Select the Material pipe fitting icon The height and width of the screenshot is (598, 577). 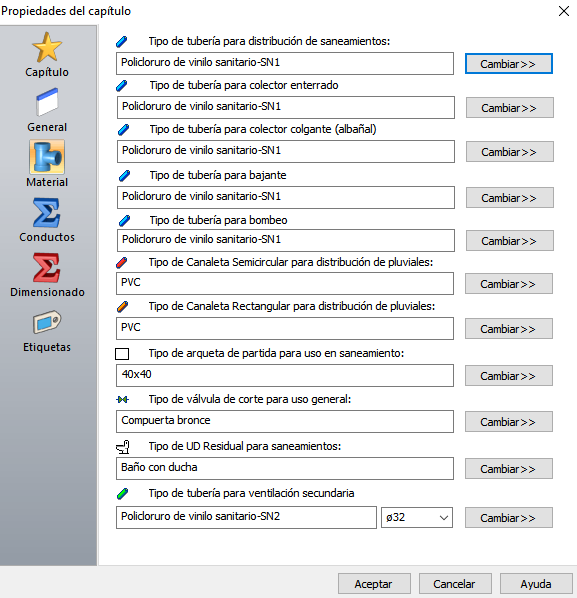47,157
